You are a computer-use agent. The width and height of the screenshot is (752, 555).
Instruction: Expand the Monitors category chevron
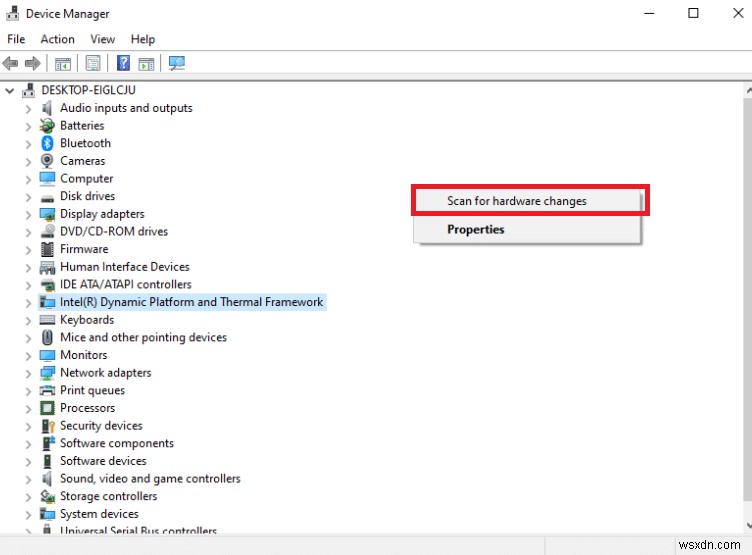28,355
